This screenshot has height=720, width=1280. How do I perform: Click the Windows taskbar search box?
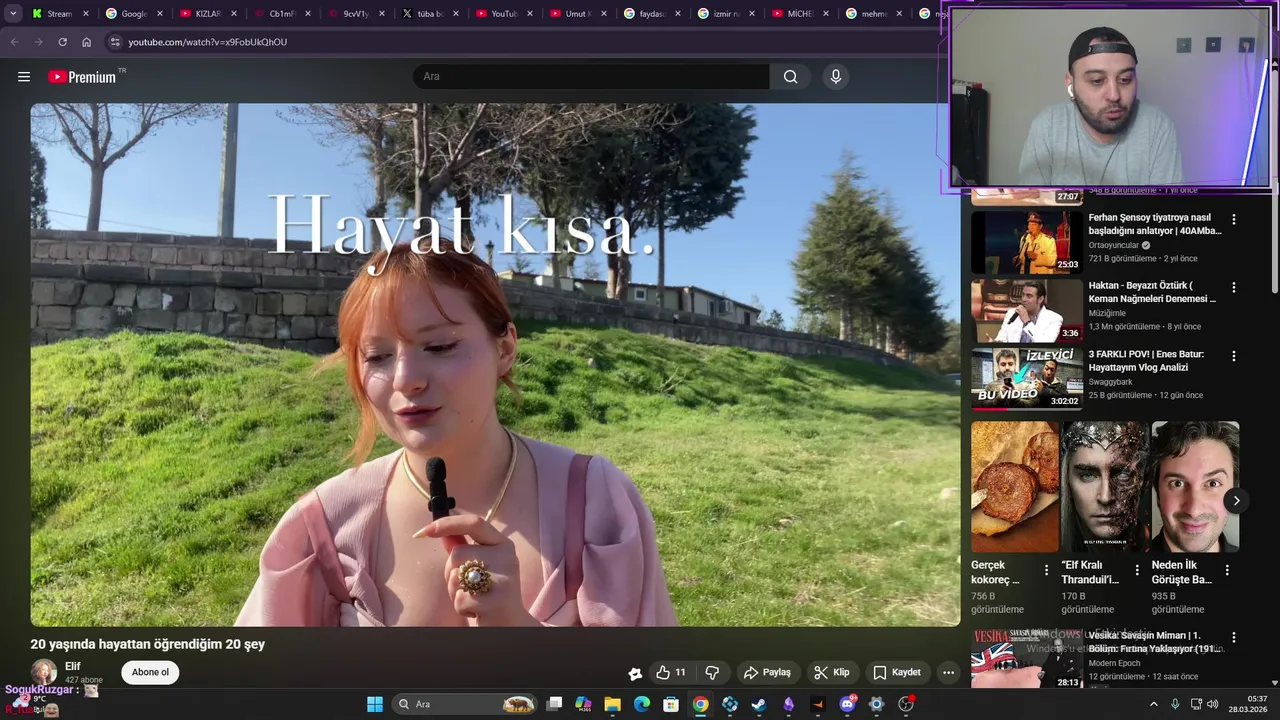pyautogui.click(x=466, y=704)
